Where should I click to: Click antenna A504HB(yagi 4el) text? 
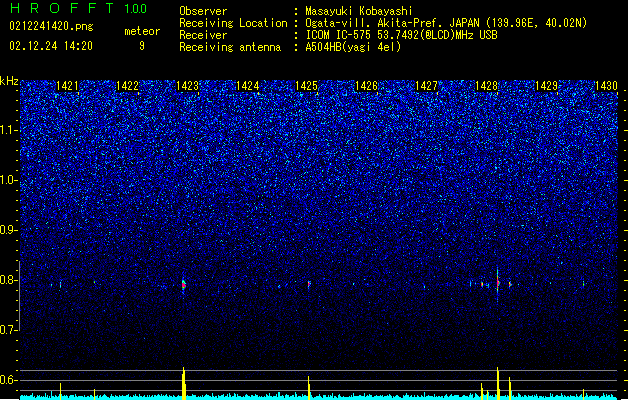[x=353, y=47]
